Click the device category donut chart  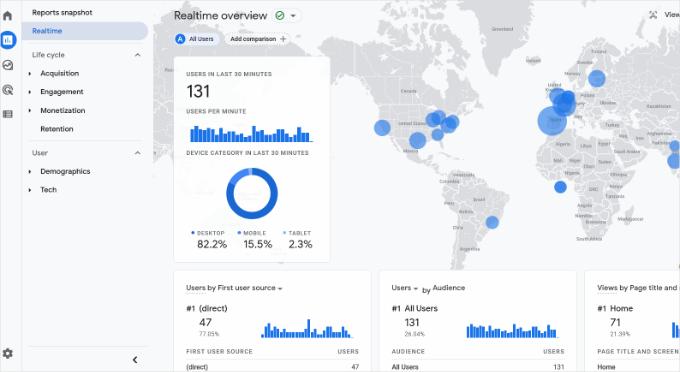pyautogui.click(x=252, y=193)
